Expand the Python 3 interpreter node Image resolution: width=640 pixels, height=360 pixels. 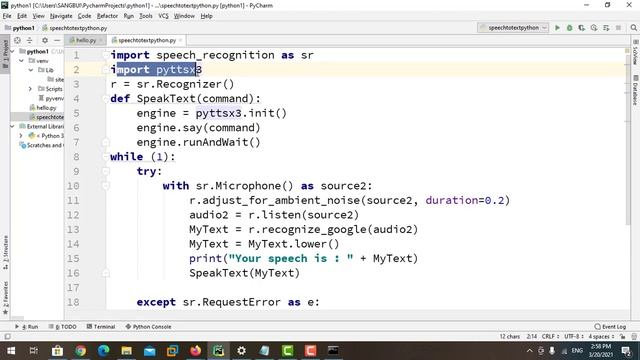(21, 136)
